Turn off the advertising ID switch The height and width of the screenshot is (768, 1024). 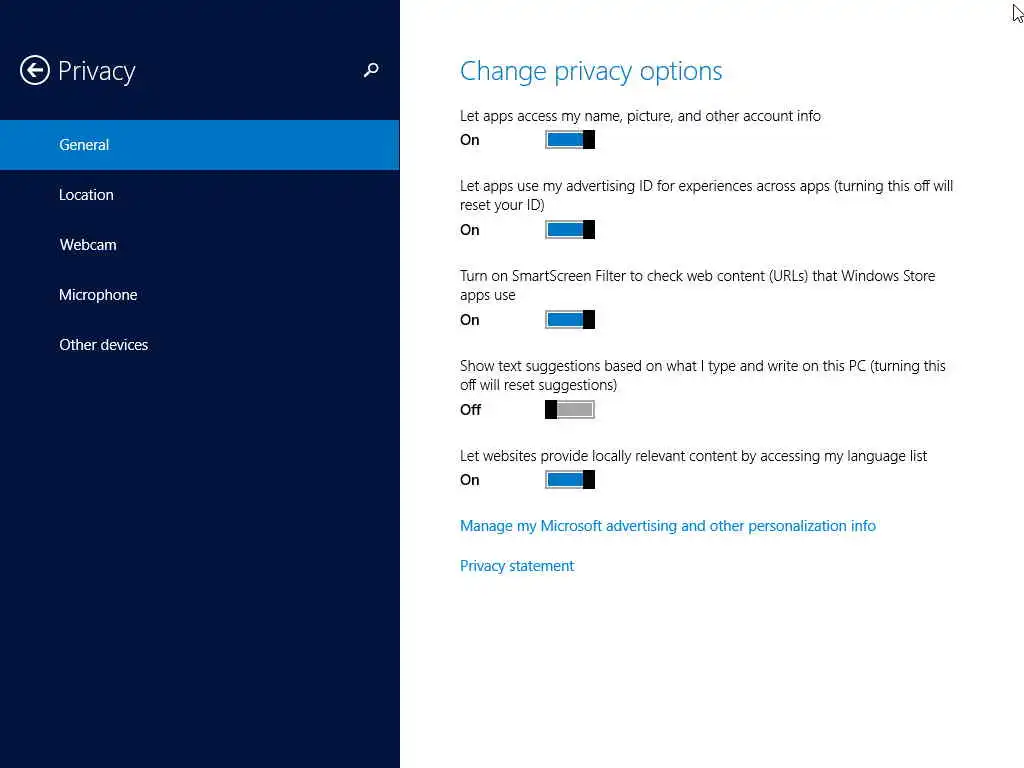[x=570, y=230]
